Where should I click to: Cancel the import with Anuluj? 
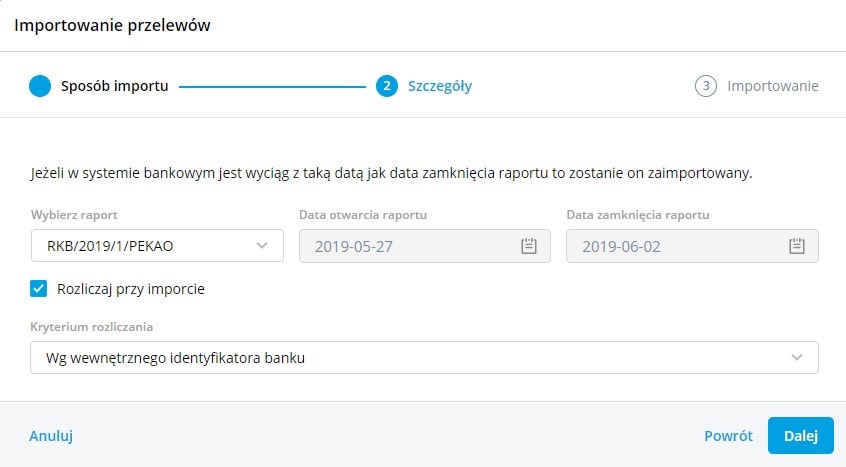pyautogui.click(x=51, y=436)
